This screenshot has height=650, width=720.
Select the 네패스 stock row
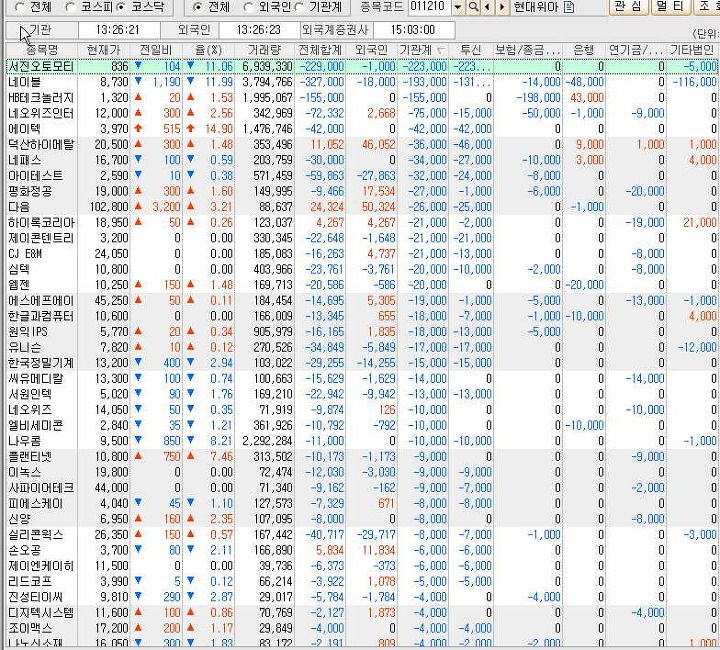click(362, 160)
